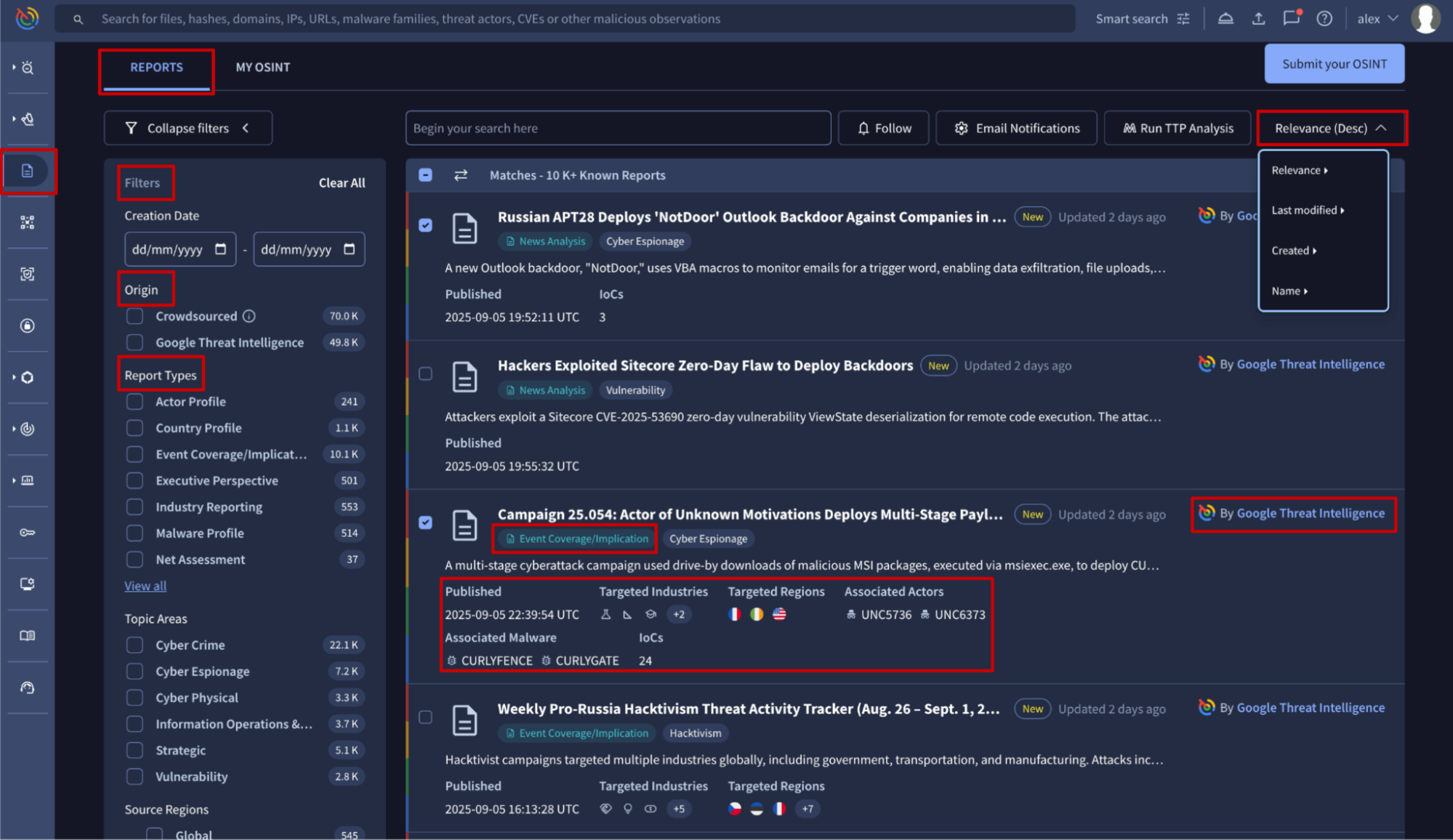Click the key icon in left sidebar
The width and height of the screenshot is (1453, 840).
[28, 533]
